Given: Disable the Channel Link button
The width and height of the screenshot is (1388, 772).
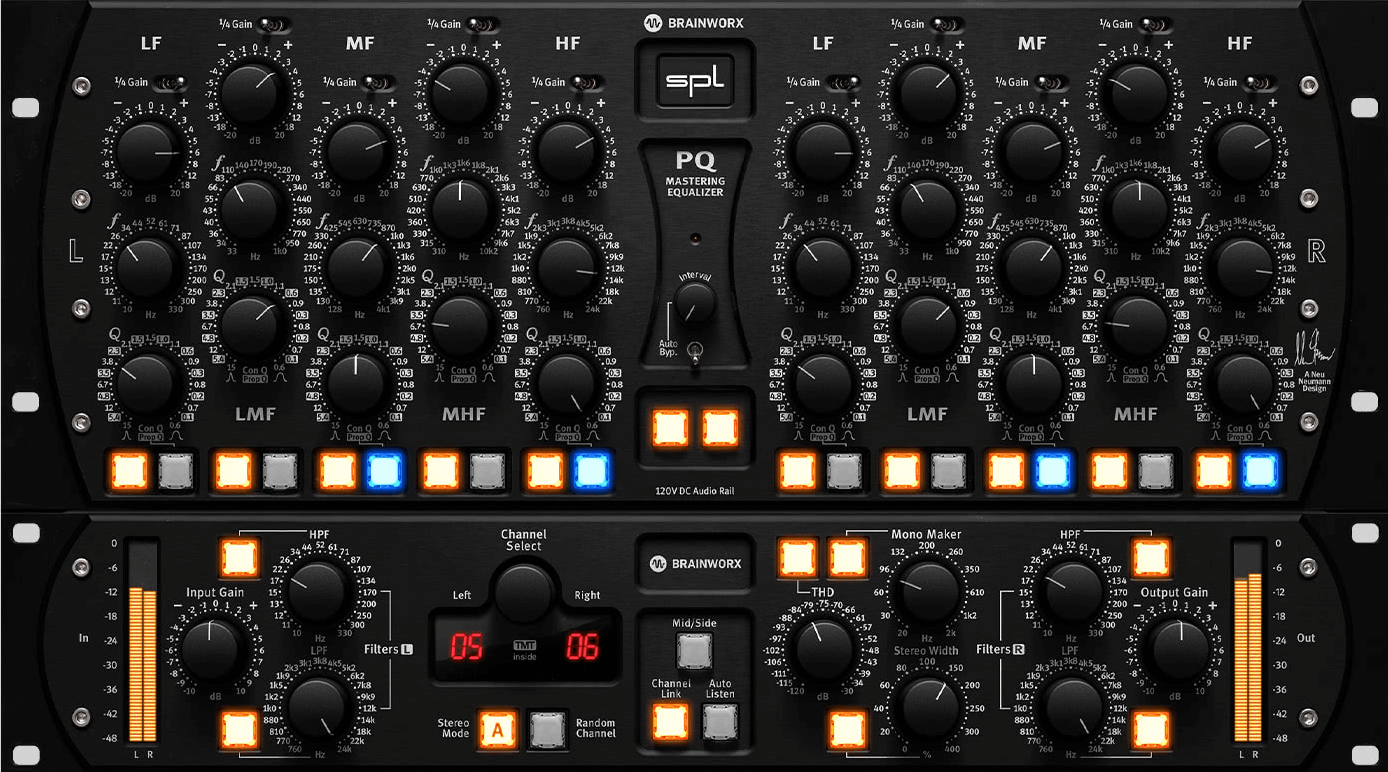Looking at the screenshot, I should [669, 721].
